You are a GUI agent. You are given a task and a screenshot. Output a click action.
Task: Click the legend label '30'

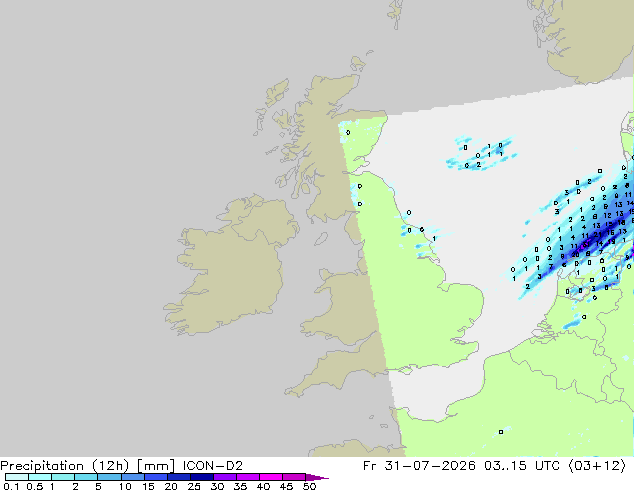point(217,486)
